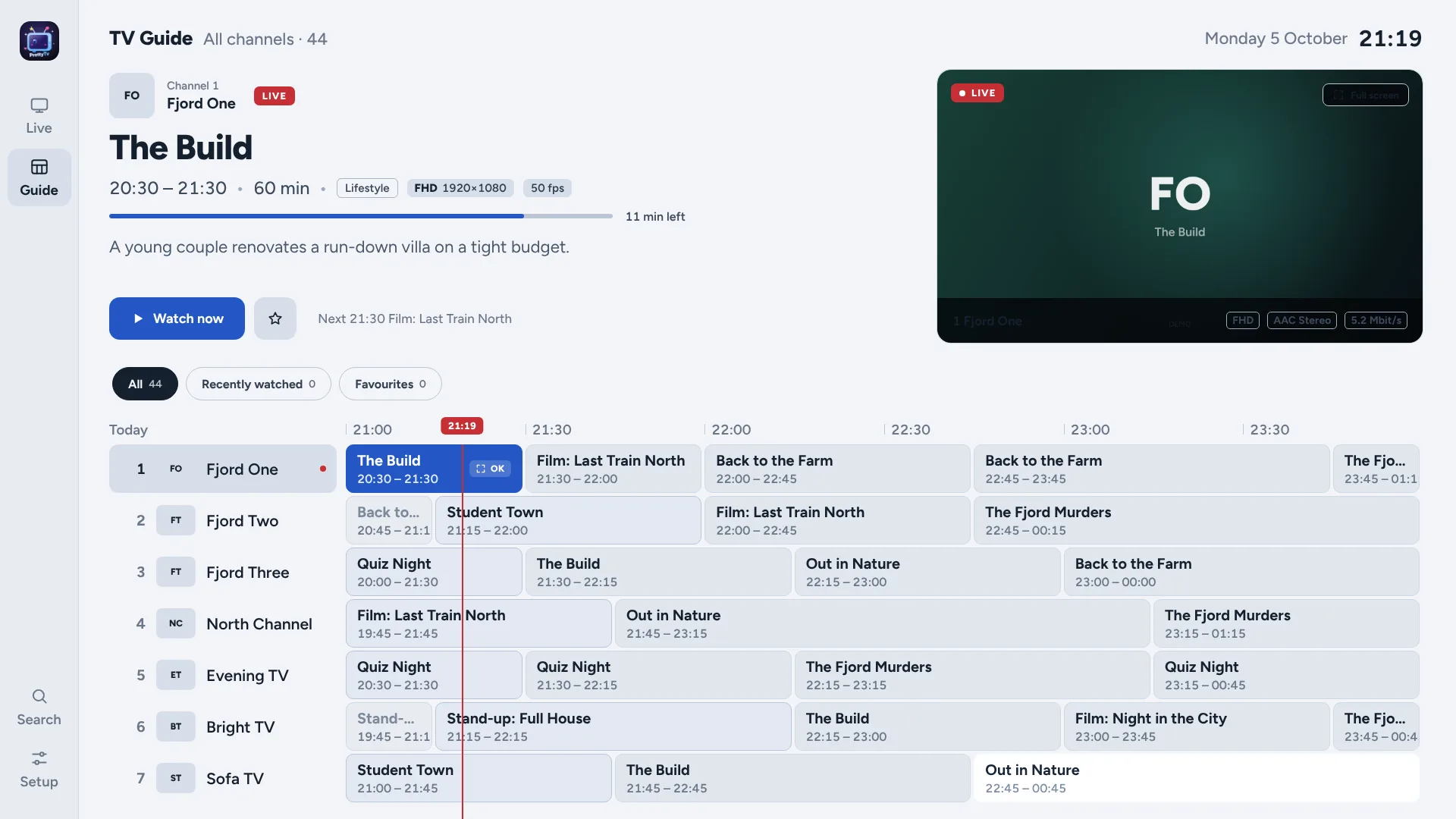Open Back to the Farm 23:00–00:00 on Fjord Three
The image size is (1456, 819).
[x=1241, y=572]
